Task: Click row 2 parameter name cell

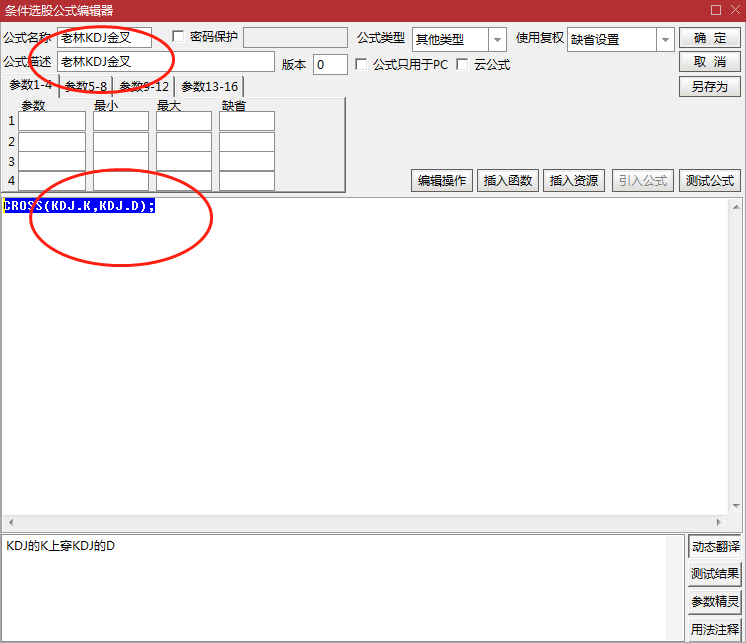Action: (x=52, y=142)
